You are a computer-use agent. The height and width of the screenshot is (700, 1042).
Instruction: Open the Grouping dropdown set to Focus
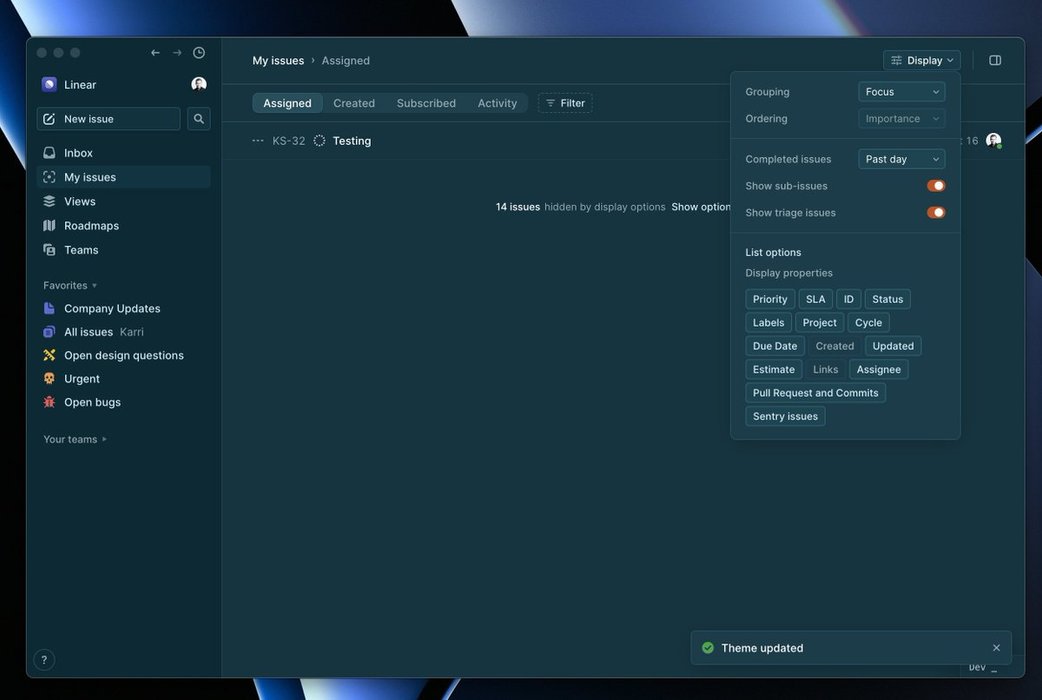coord(901,92)
